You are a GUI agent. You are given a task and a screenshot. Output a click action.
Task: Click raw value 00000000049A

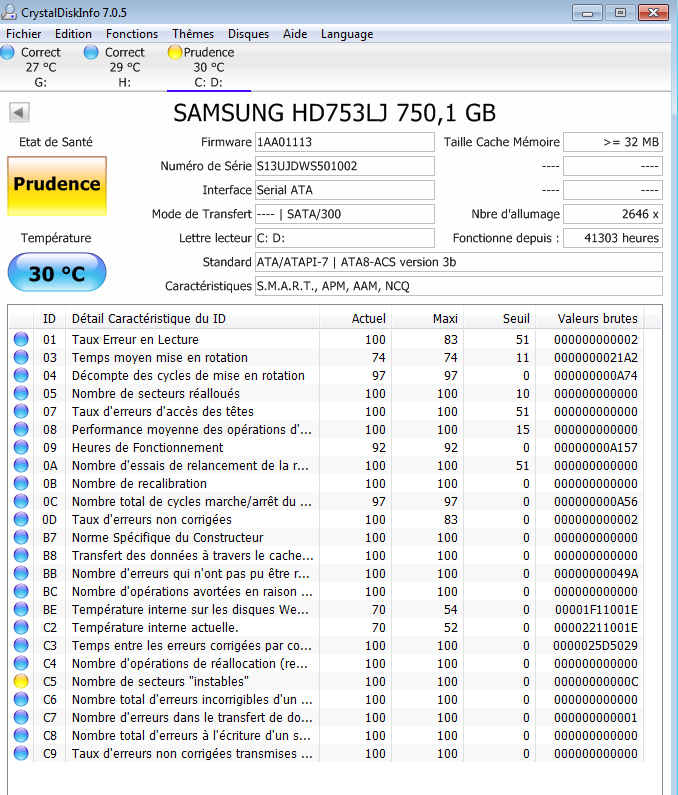[x=596, y=573]
